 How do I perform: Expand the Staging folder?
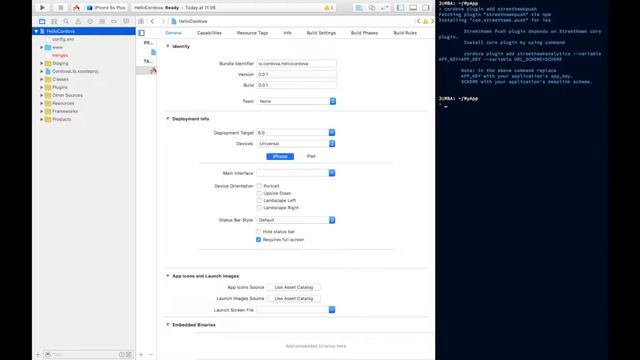[x=41, y=63]
